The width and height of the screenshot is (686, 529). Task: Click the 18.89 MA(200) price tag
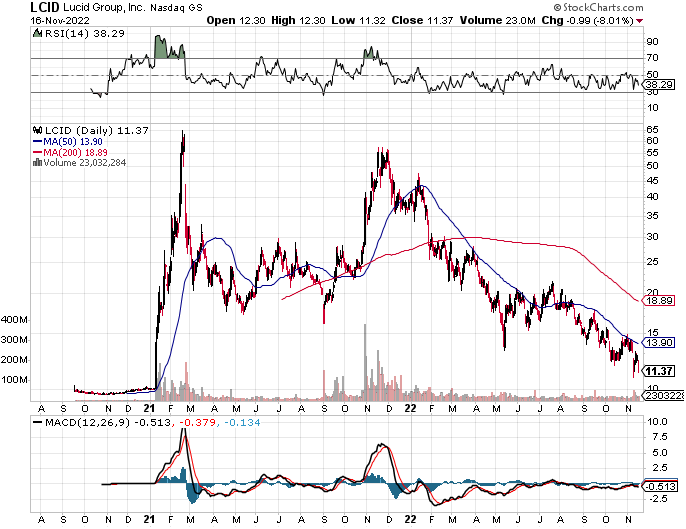click(658, 301)
